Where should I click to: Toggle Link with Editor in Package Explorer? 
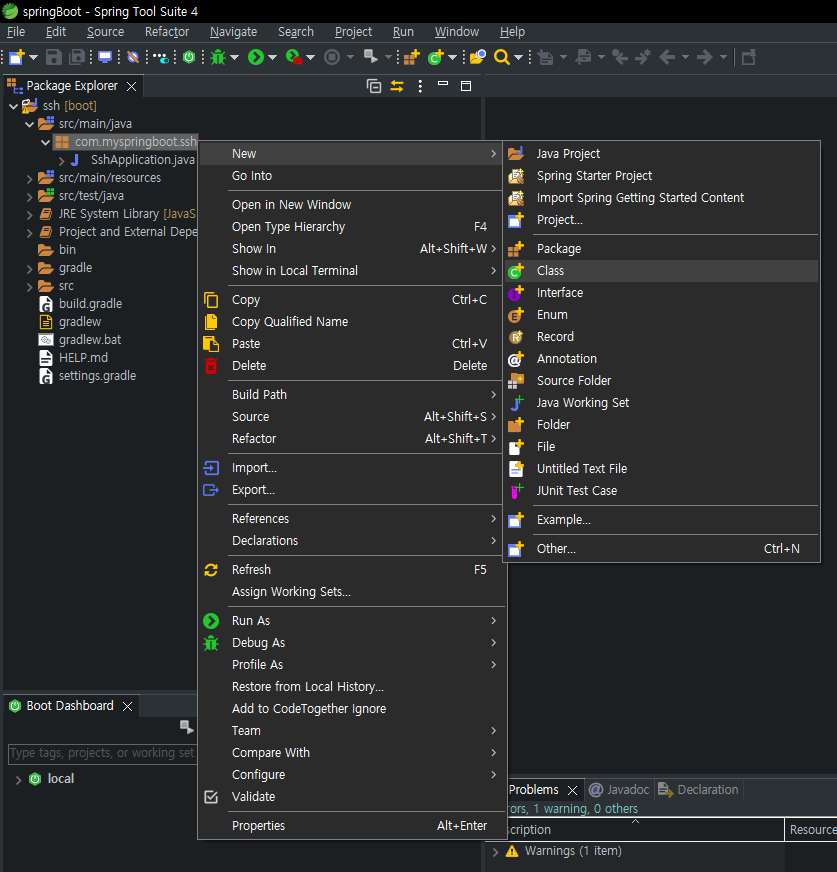(397, 86)
